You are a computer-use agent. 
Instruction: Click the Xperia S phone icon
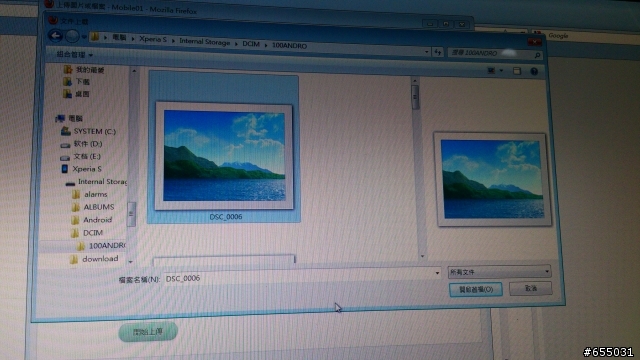[x=64, y=169]
